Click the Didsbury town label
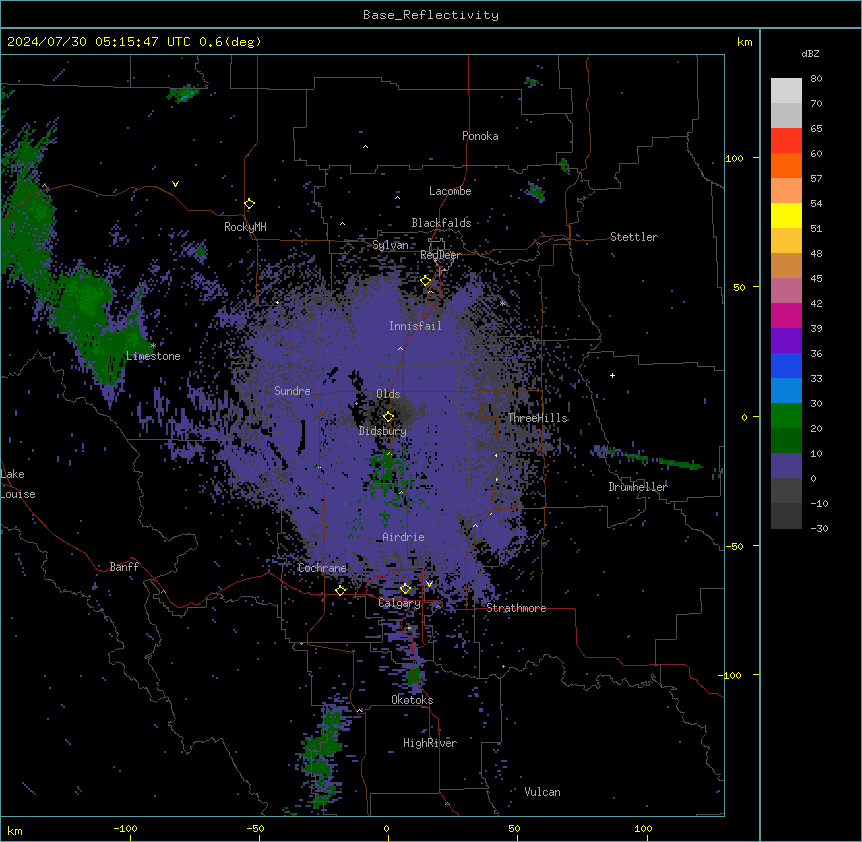 coord(383,431)
